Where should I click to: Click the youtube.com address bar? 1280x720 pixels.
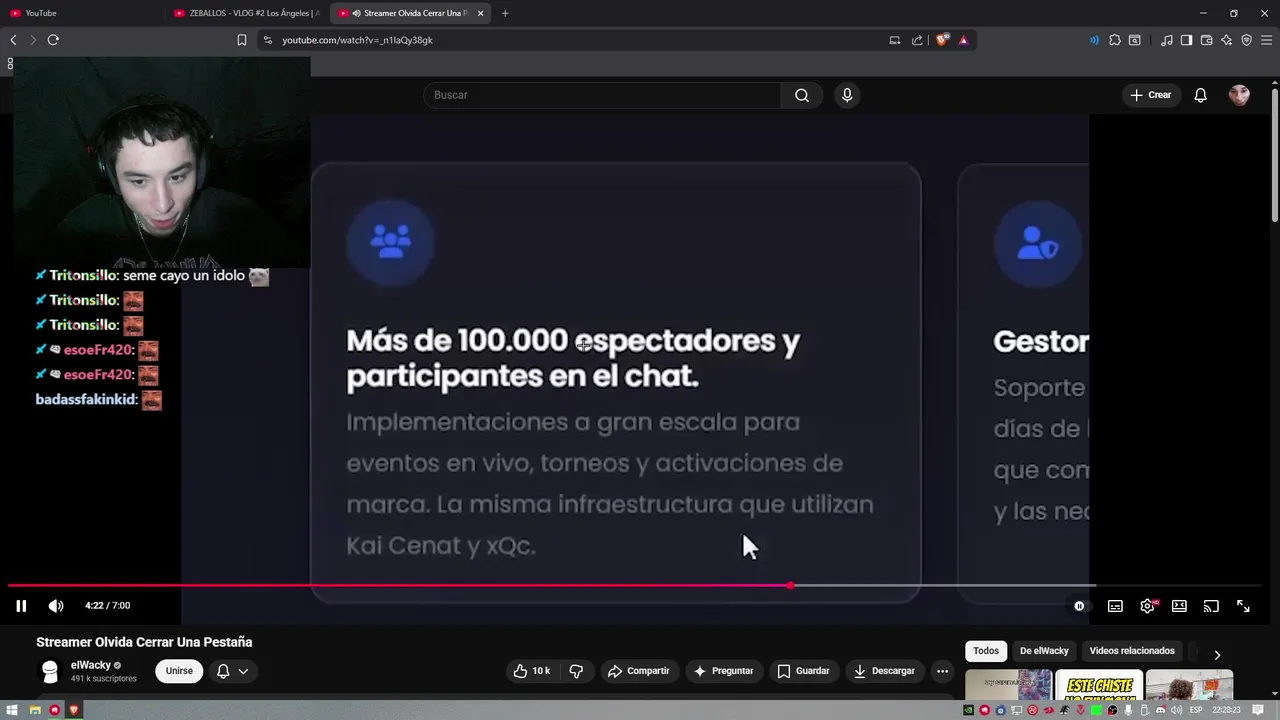[570, 40]
